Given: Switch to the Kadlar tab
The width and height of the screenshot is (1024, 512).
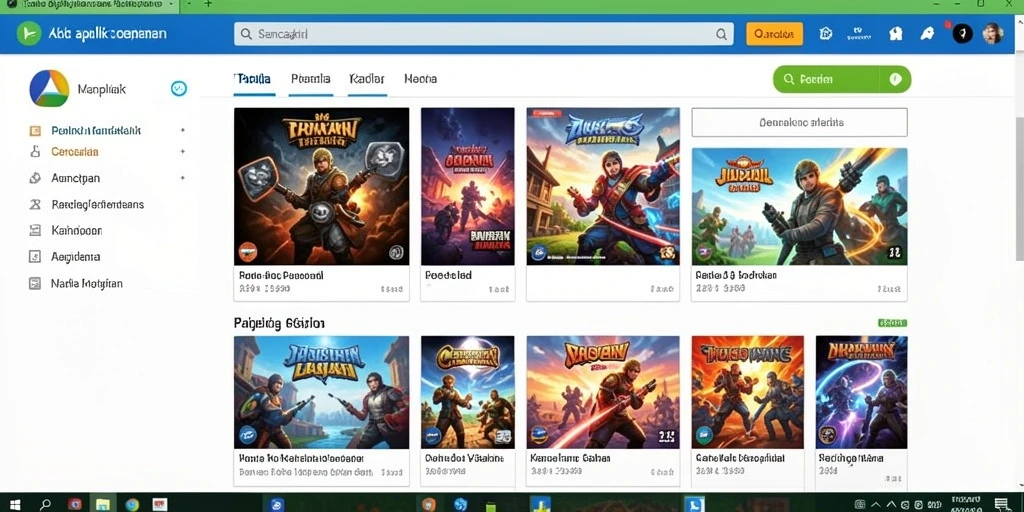Looking at the screenshot, I should point(367,79).
